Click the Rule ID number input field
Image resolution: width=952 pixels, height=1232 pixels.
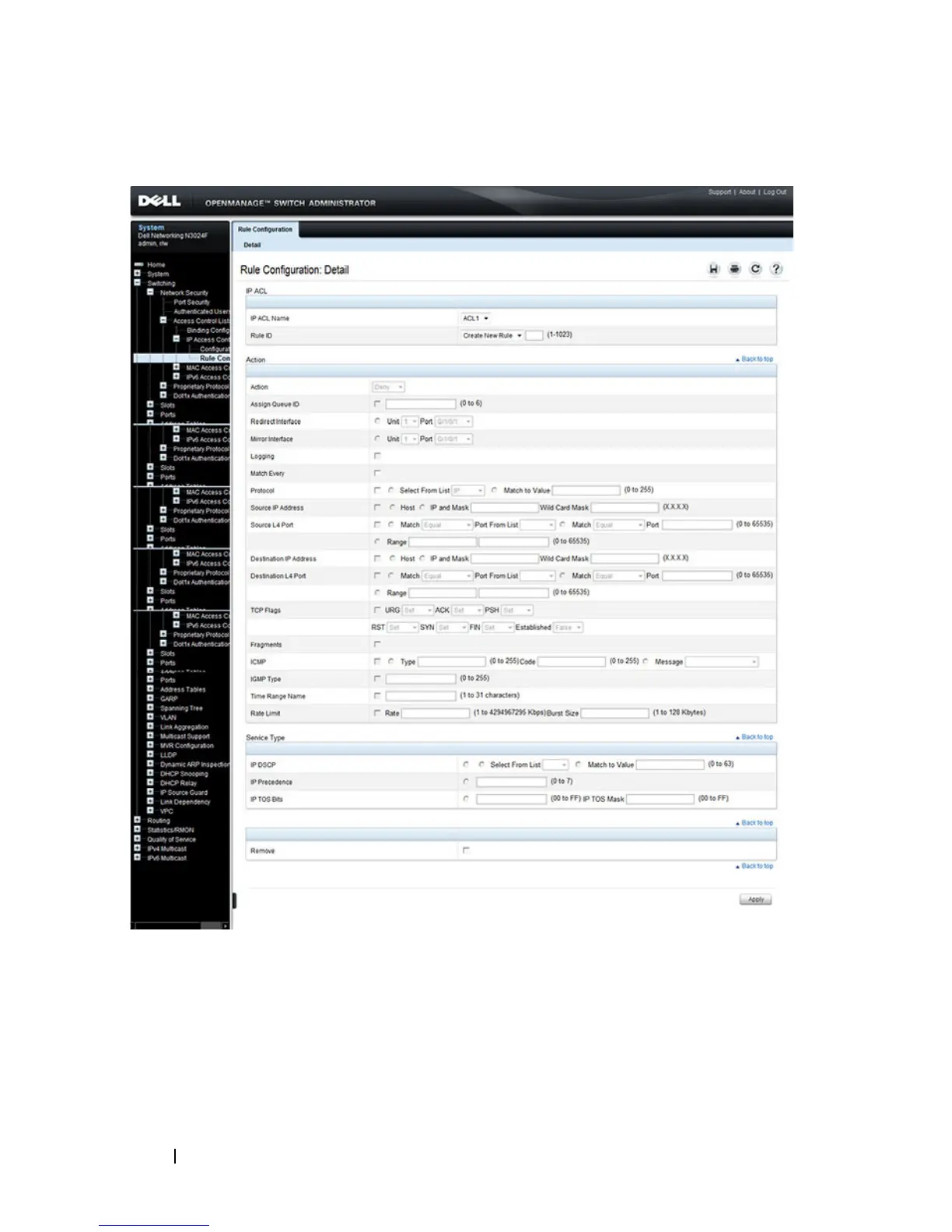tap(534, 335)
